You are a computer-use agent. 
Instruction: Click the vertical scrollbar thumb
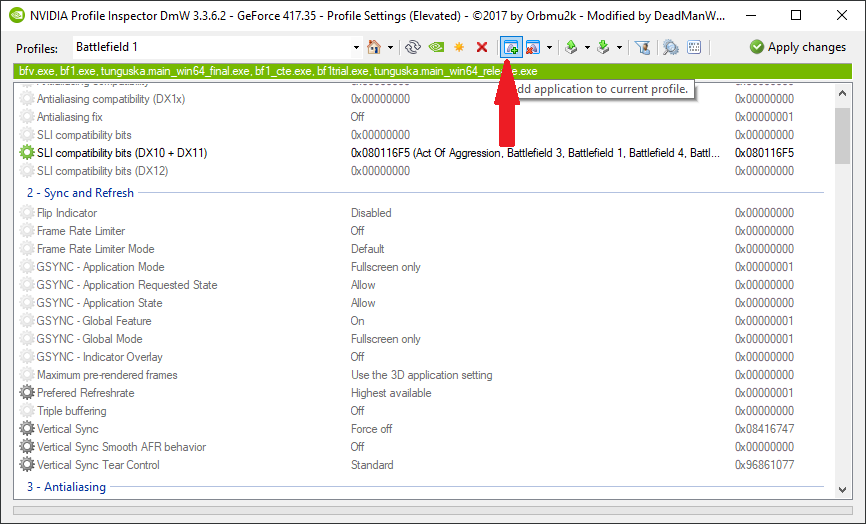coord(842,136)
